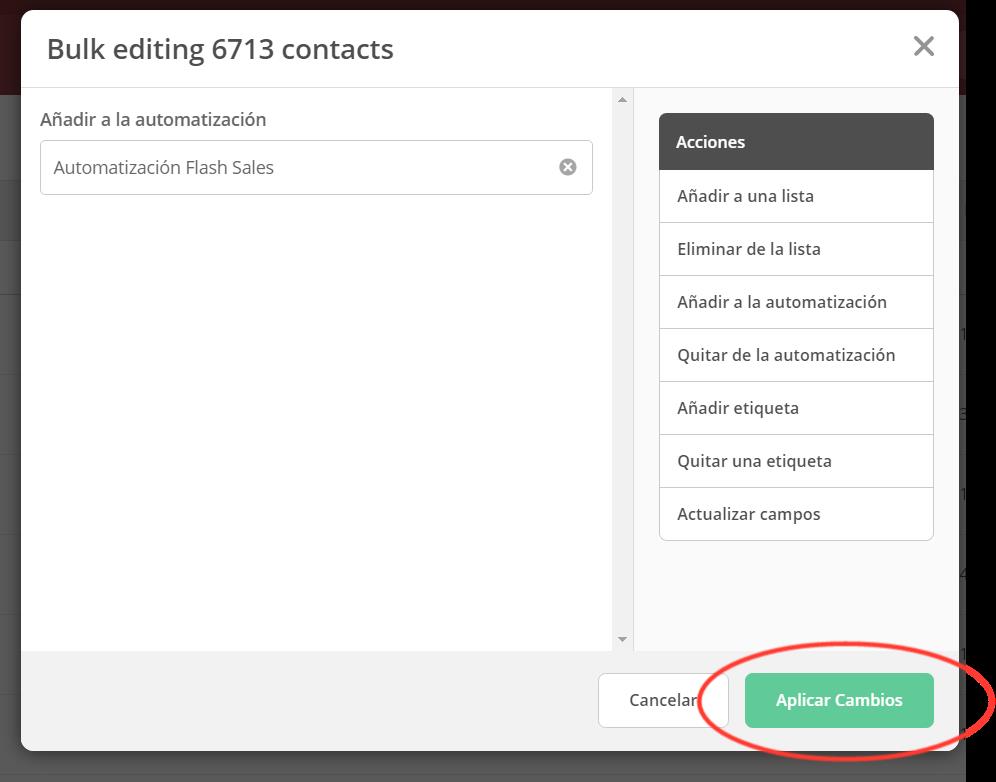Select Eliminar de la lista action

(x=796, y=249)
